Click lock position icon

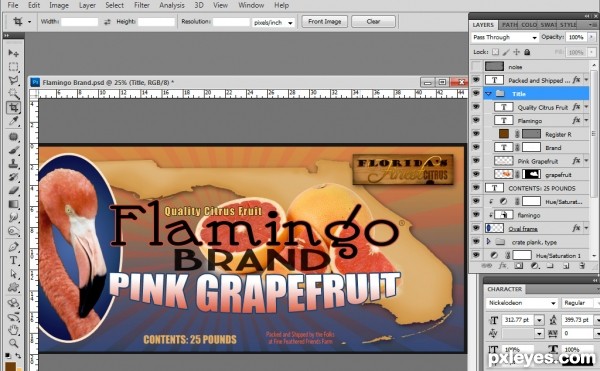516,52
